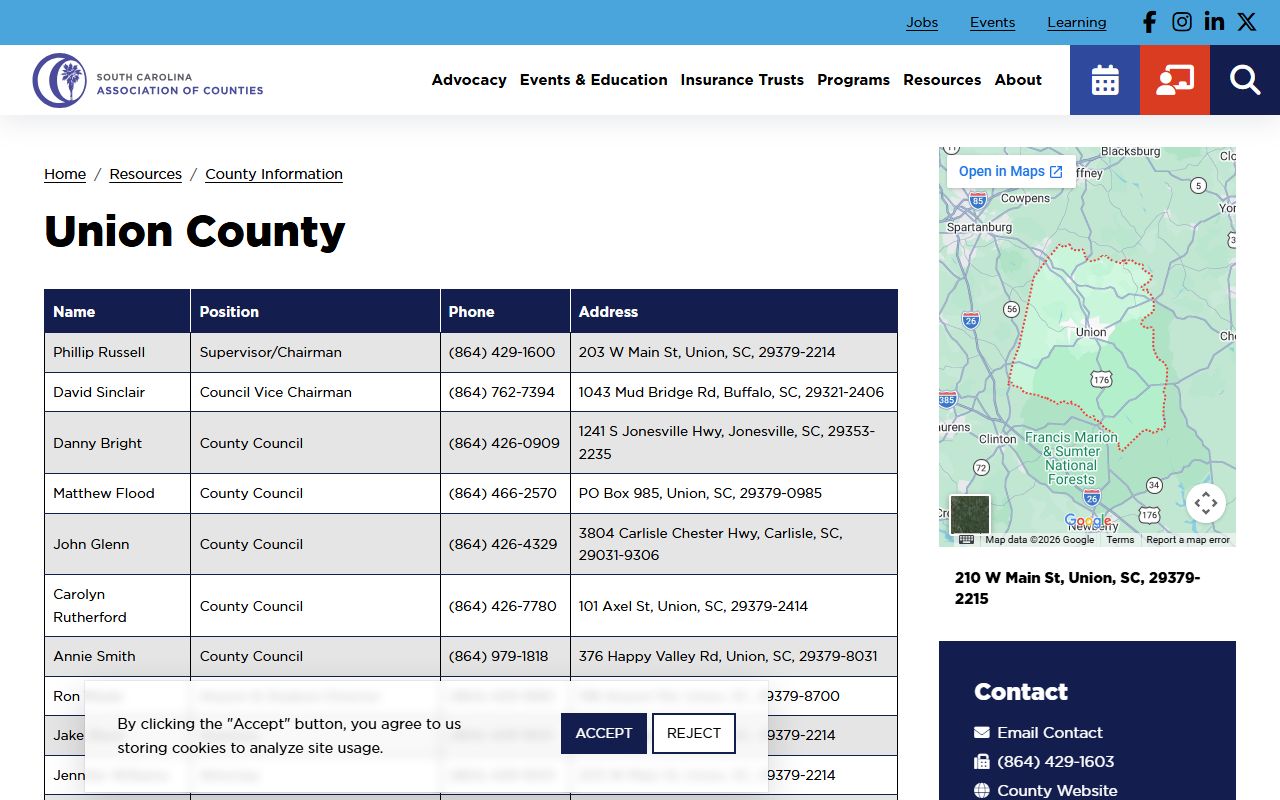1280x800 pixels.
Task: Select the Matthew Flood name cell
Action: pyautogui.click(x=118, y=493)
